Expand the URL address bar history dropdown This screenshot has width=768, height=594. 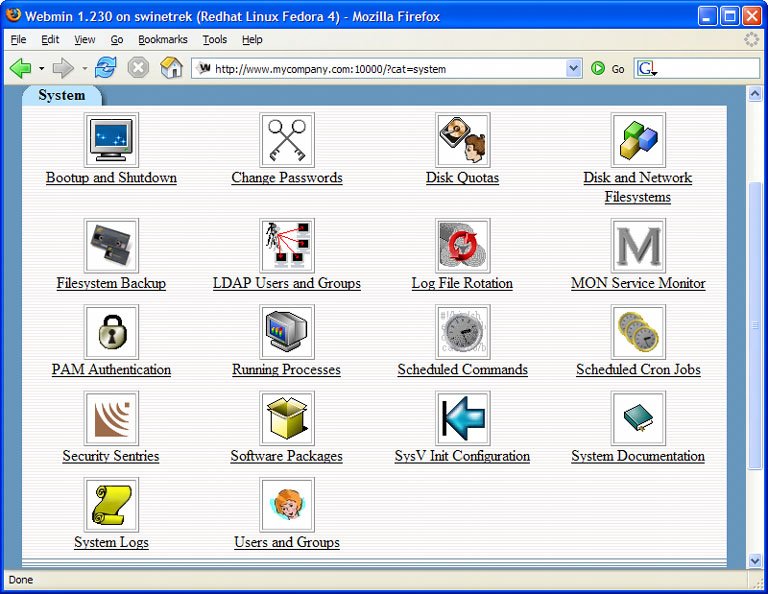point(573,69)
